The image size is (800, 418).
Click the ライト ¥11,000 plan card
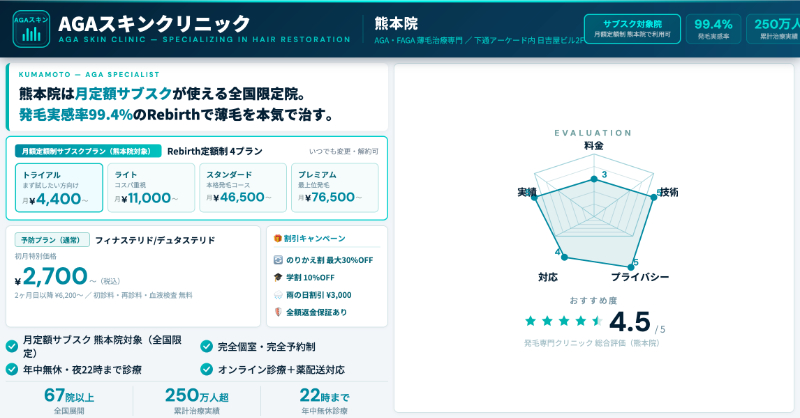point(150,188)
